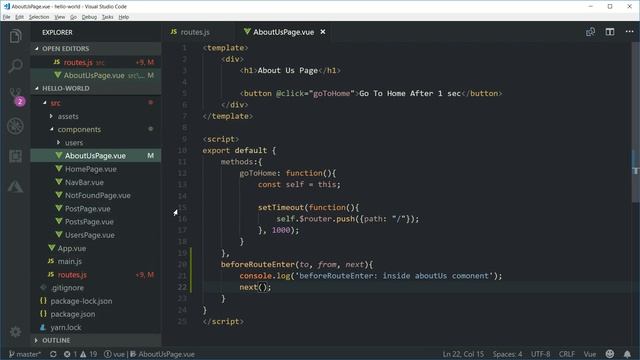Select routes.js in open editors list
Screen dimensions: 640x360
[97, 62]
